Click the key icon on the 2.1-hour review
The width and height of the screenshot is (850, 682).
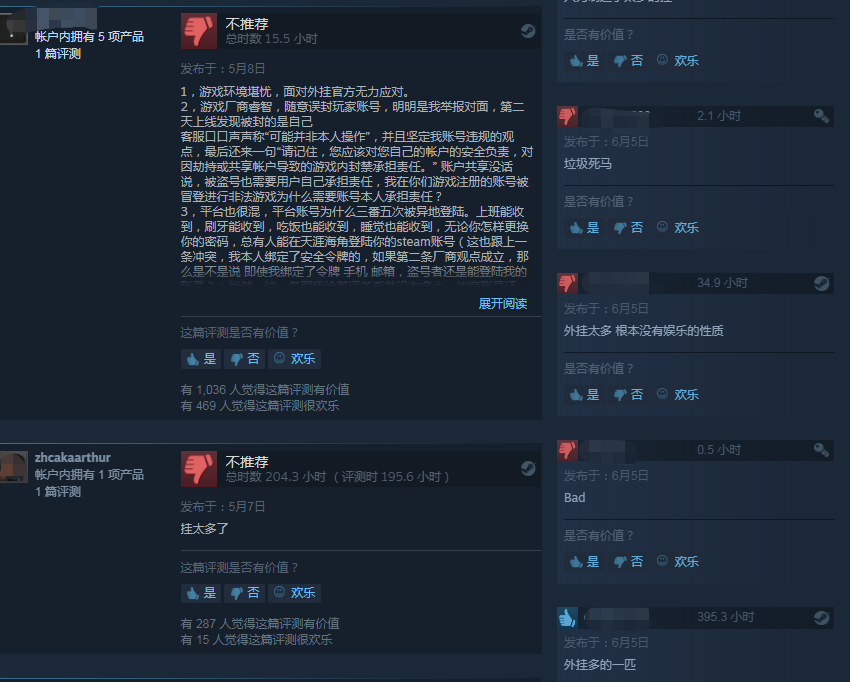pyautogui.click(x=821, y=116)
